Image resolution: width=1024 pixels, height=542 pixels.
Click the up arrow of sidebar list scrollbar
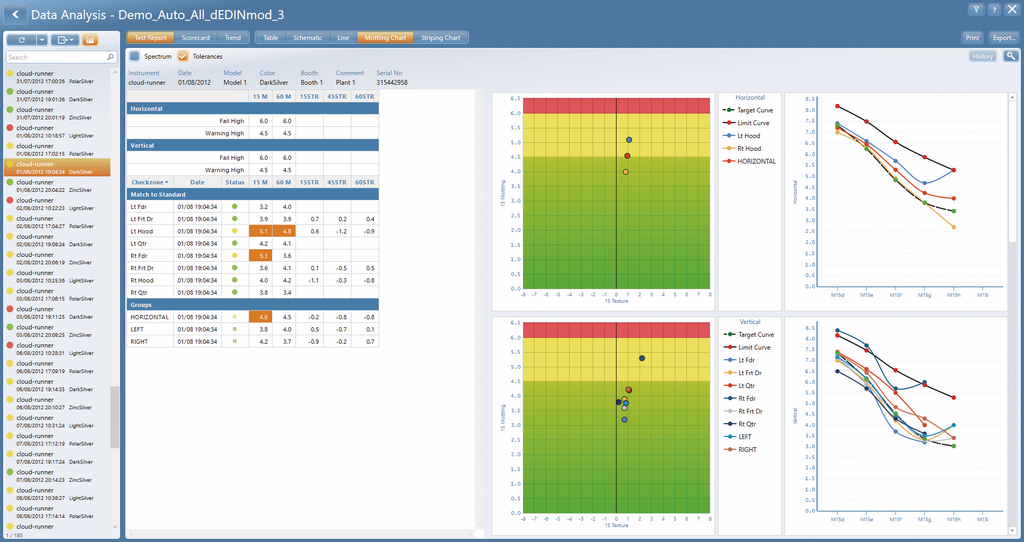[115, 71]
